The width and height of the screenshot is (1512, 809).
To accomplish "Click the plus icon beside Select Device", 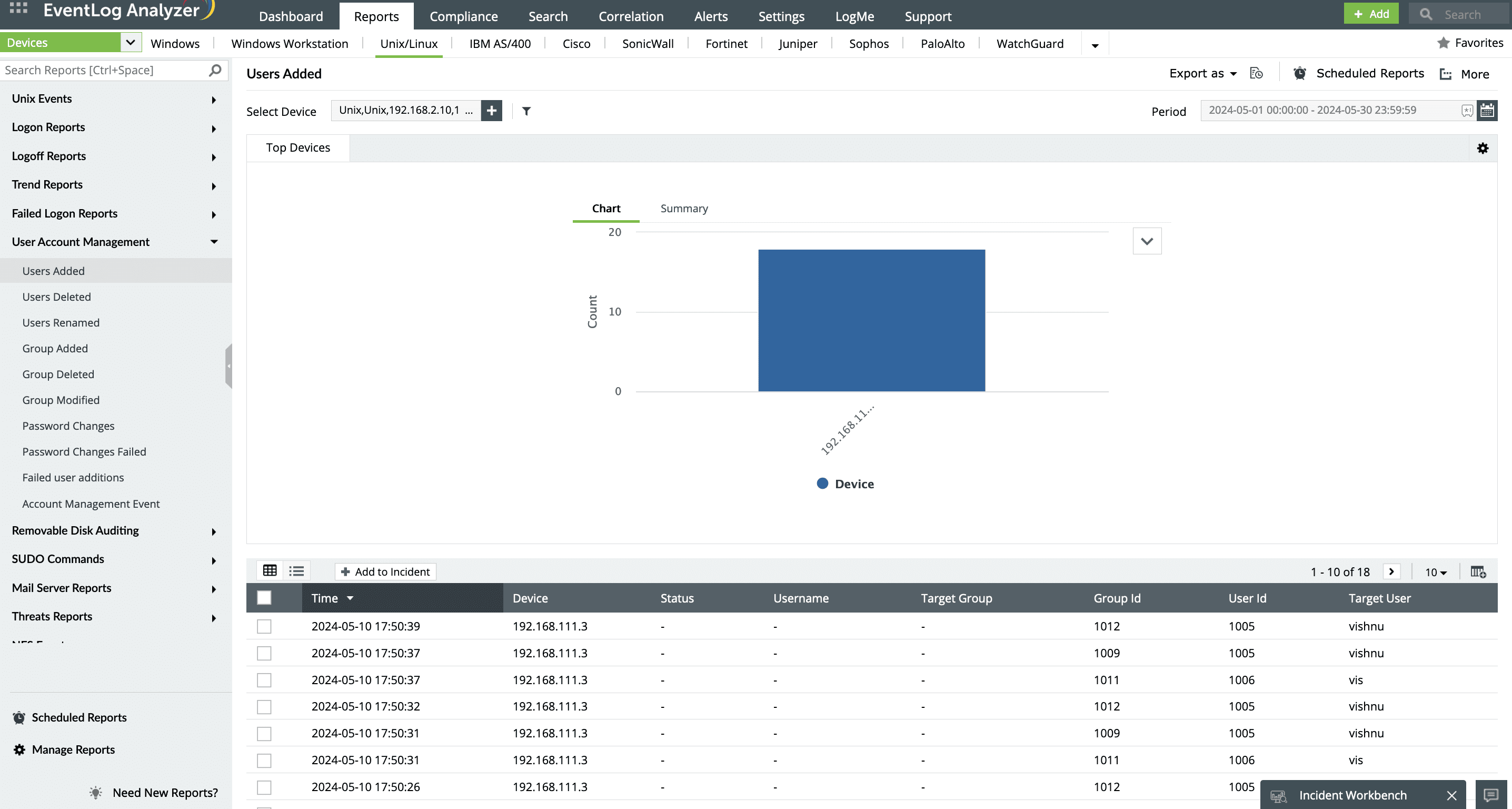I will pos(491,111).
